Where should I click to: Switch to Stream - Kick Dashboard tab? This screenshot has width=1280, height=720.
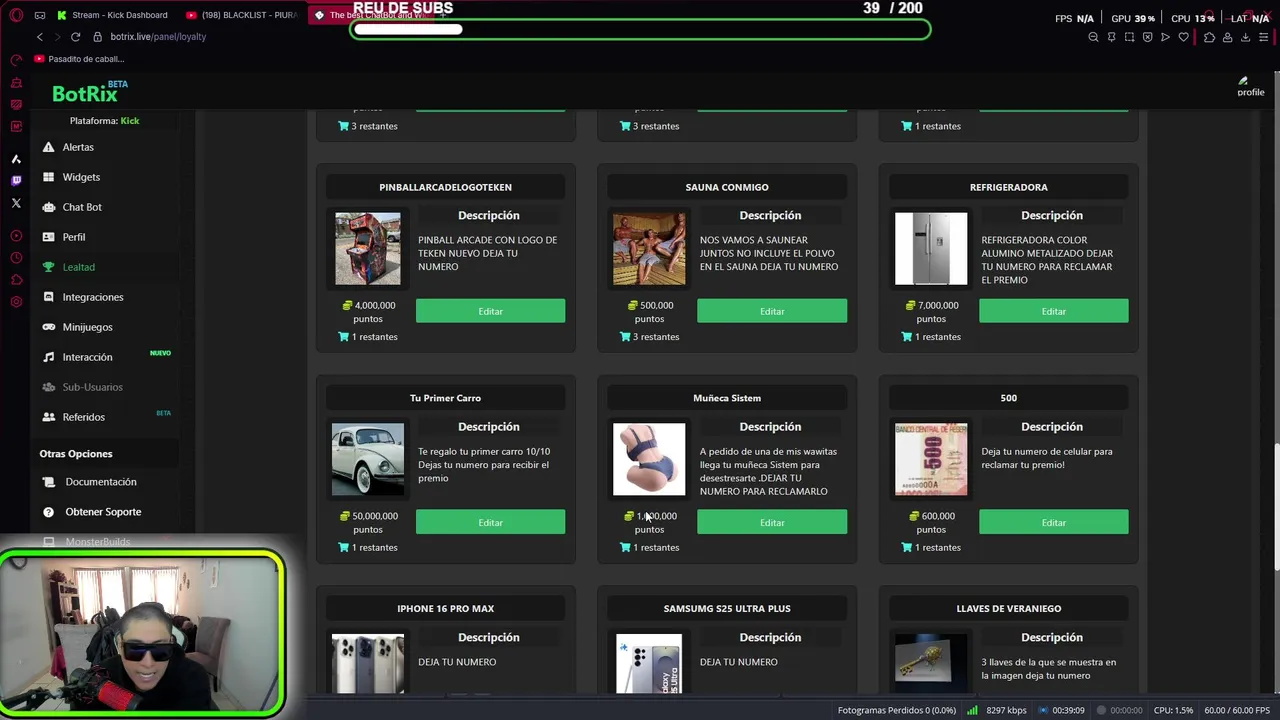click(x=112, y=15)
